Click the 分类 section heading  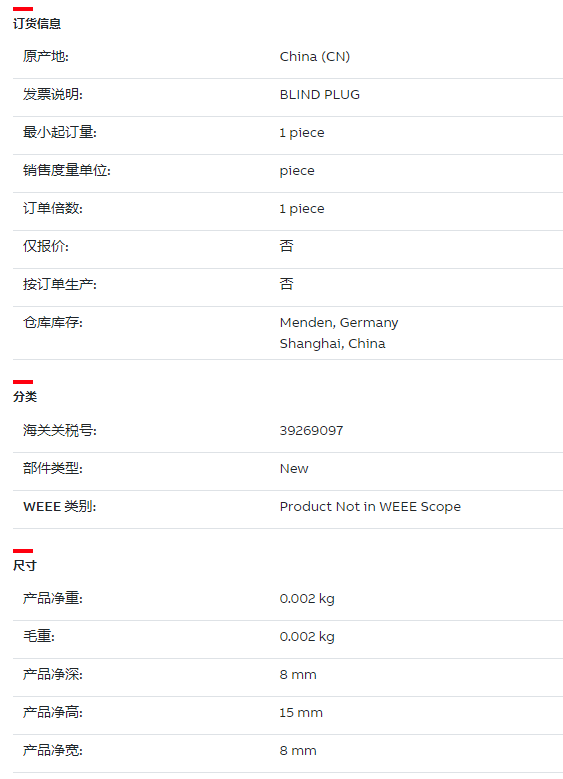point(25,396)
